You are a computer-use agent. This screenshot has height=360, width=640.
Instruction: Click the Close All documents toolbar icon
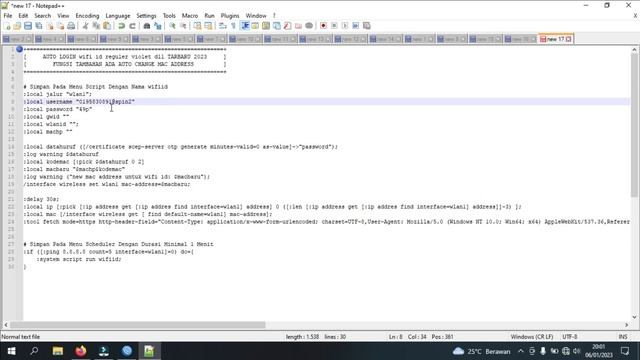pyautogui.click(x=60, y=26)
